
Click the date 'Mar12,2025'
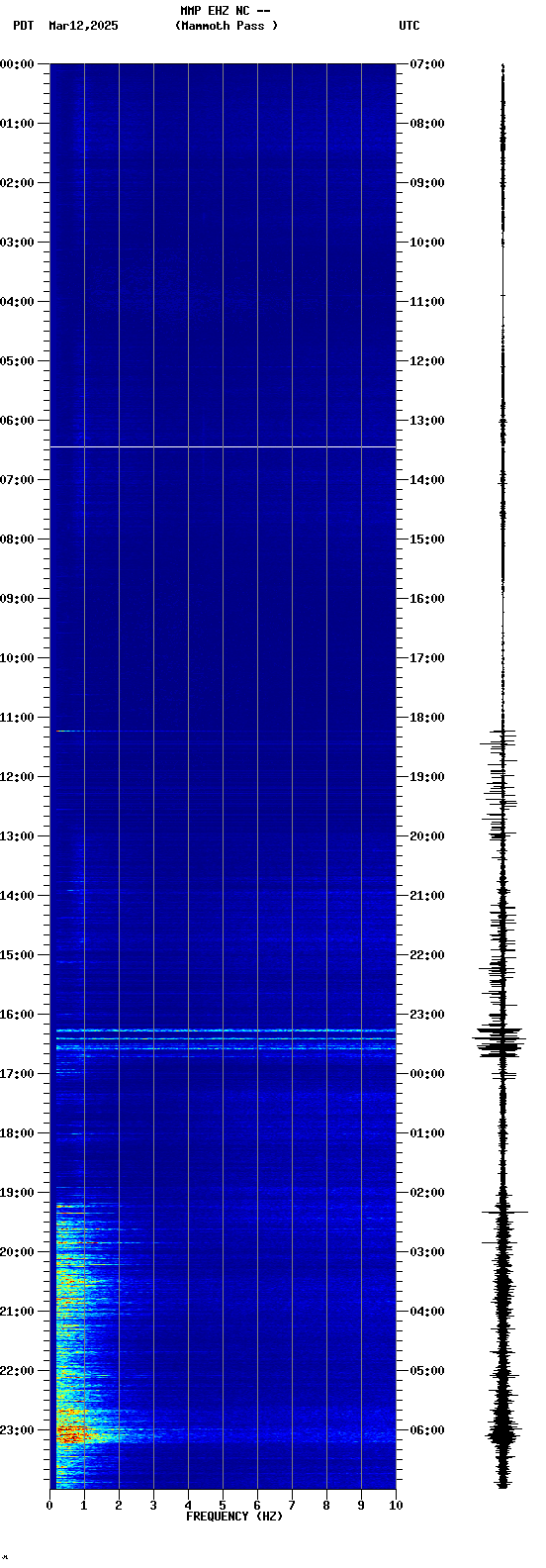(83, 26)
